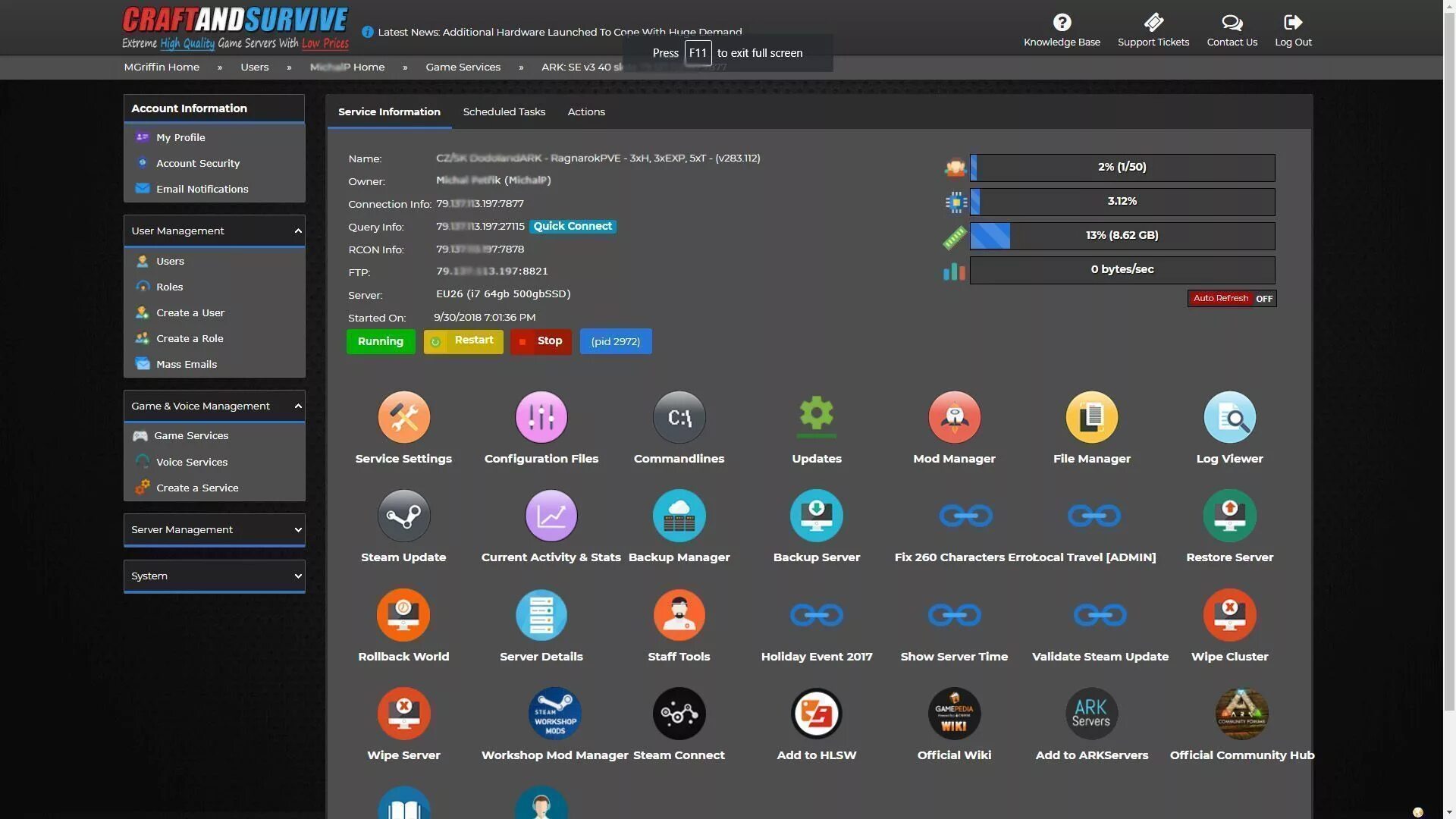Open Mod Manager rocket icon
The width and height of the screenshot is (1456, 819).
[954, 417]
